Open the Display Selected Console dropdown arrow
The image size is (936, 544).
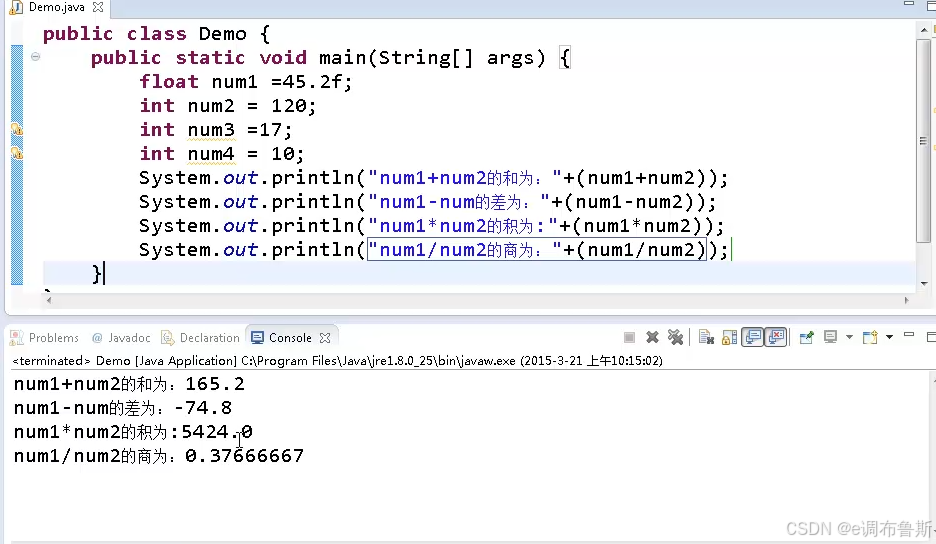[849, 337]
